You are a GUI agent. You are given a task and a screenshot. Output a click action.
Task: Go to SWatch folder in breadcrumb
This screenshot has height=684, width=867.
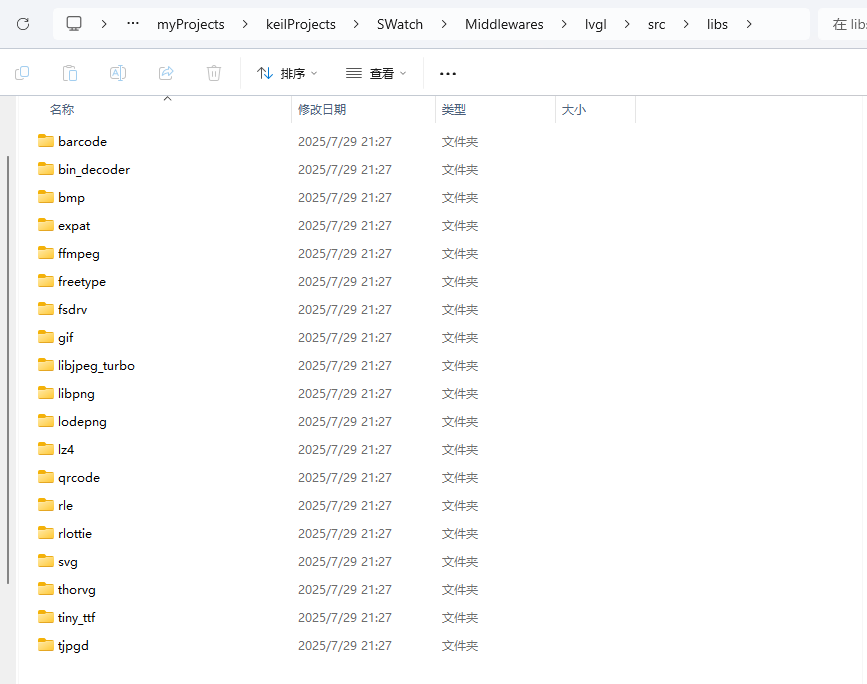(400, 24)
